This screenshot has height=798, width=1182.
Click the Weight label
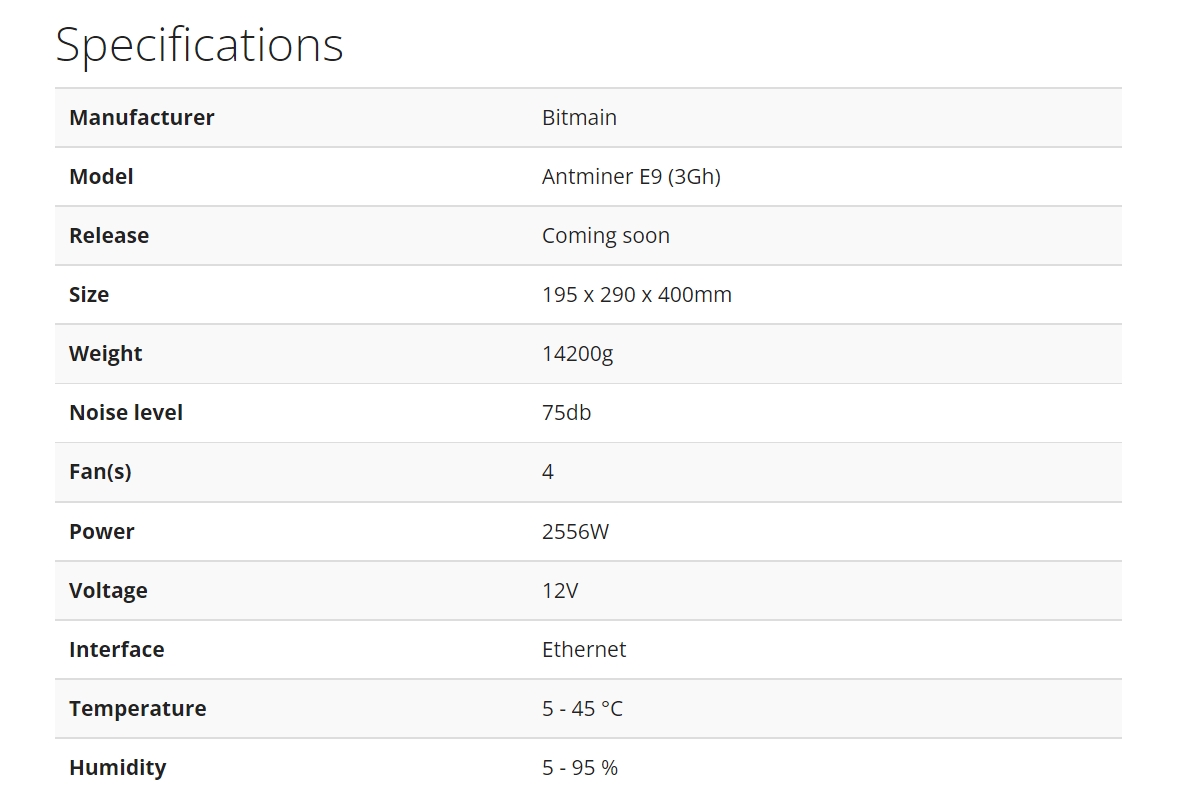(105, 353)
